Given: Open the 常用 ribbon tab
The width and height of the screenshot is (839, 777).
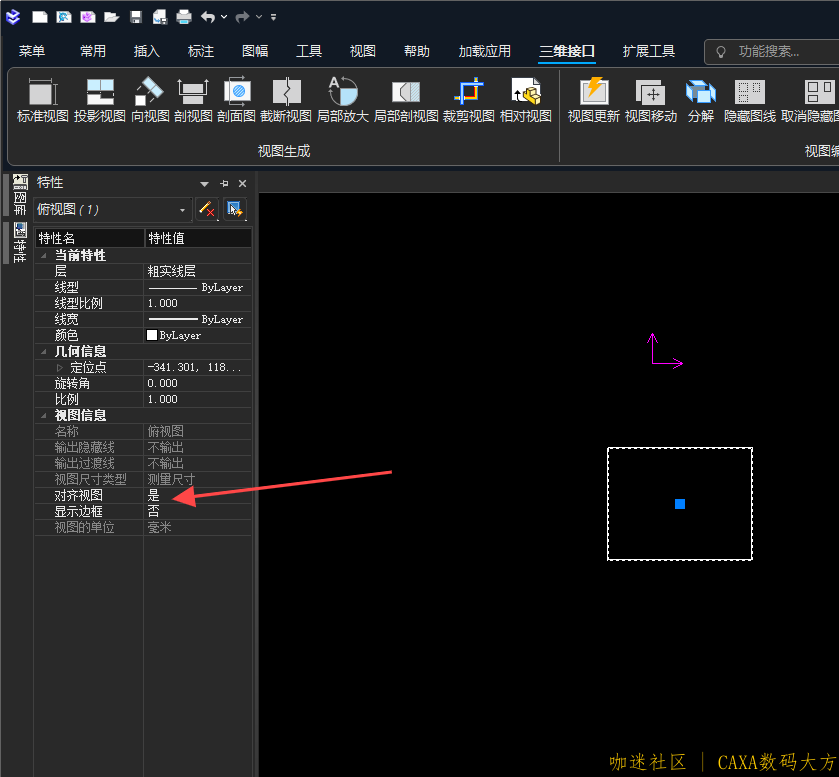Looking at the screenshot, I should [x=93, y=51].
